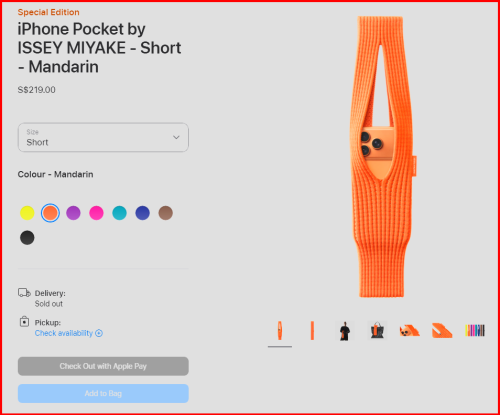
Task: Pick the dark blue colour swatch
Action: click(x=142, y=213)
